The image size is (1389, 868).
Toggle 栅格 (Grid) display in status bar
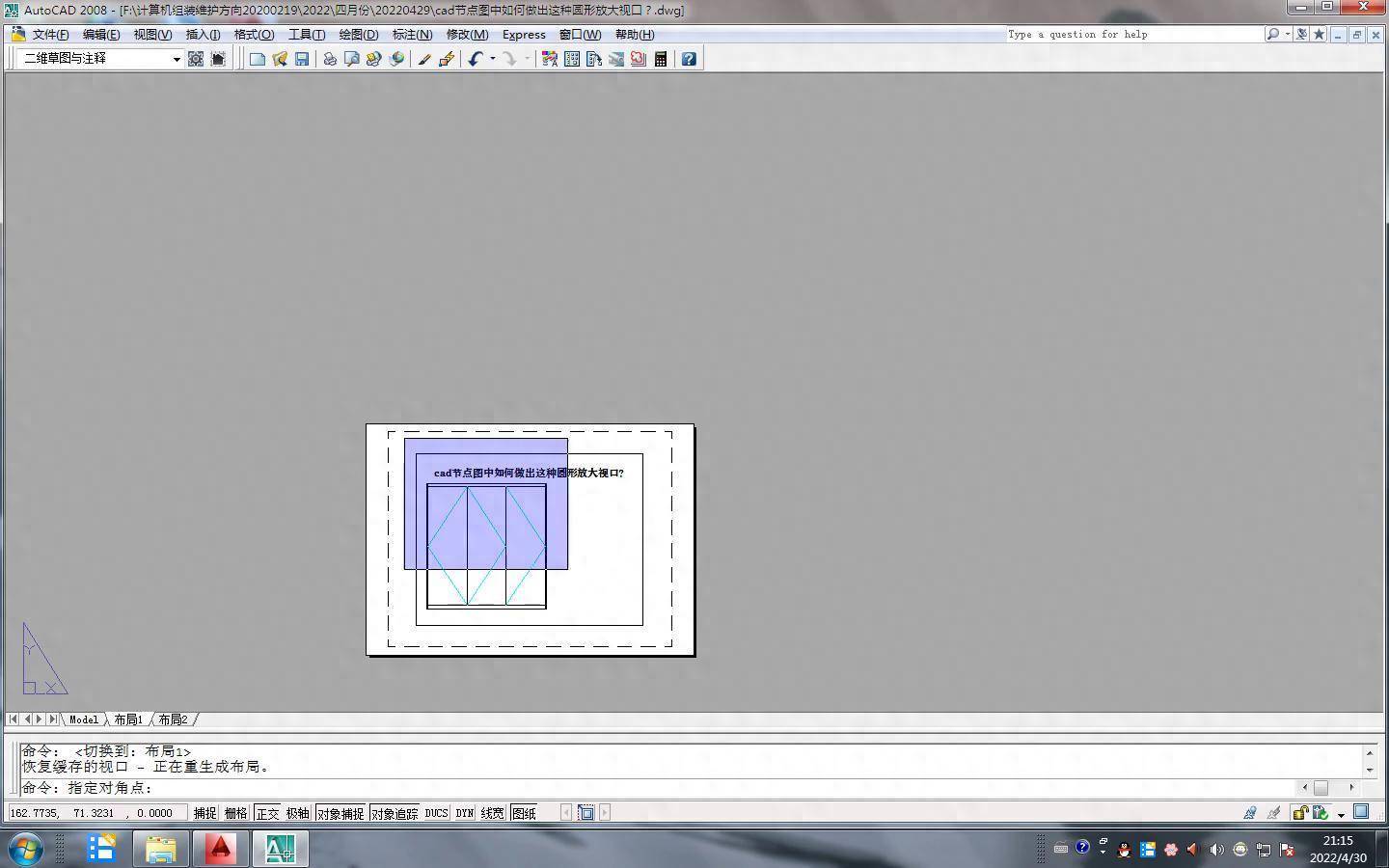(x=235, y=813)
